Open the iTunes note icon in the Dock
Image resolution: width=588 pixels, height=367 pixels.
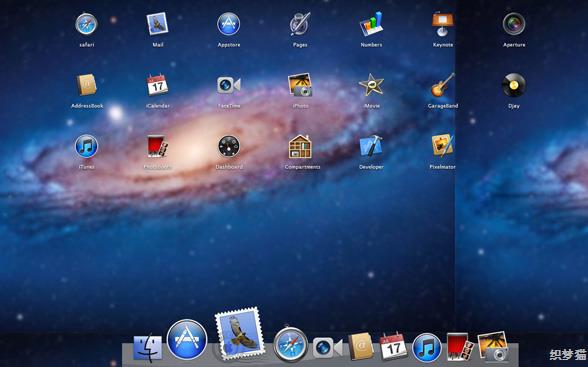coord(427,348)
